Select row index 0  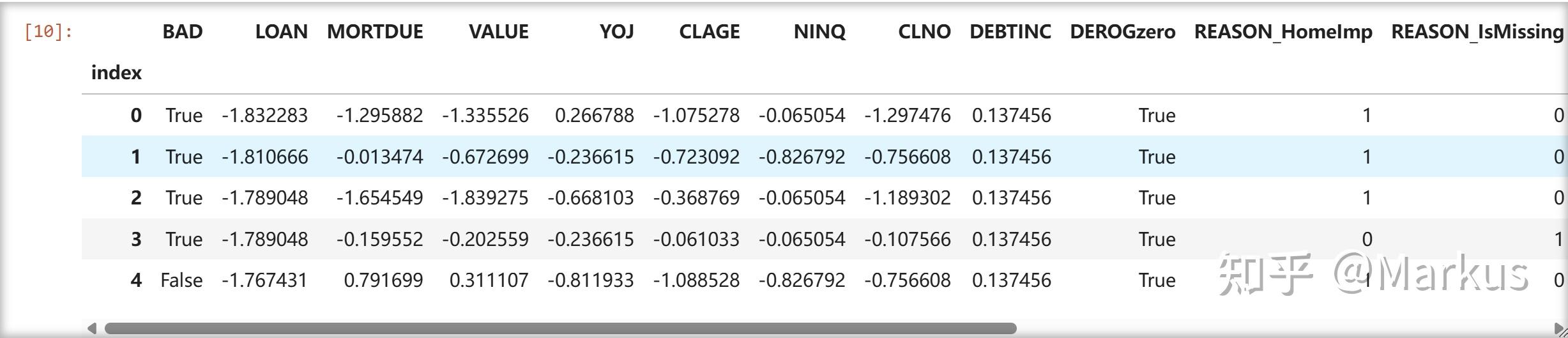136,116
